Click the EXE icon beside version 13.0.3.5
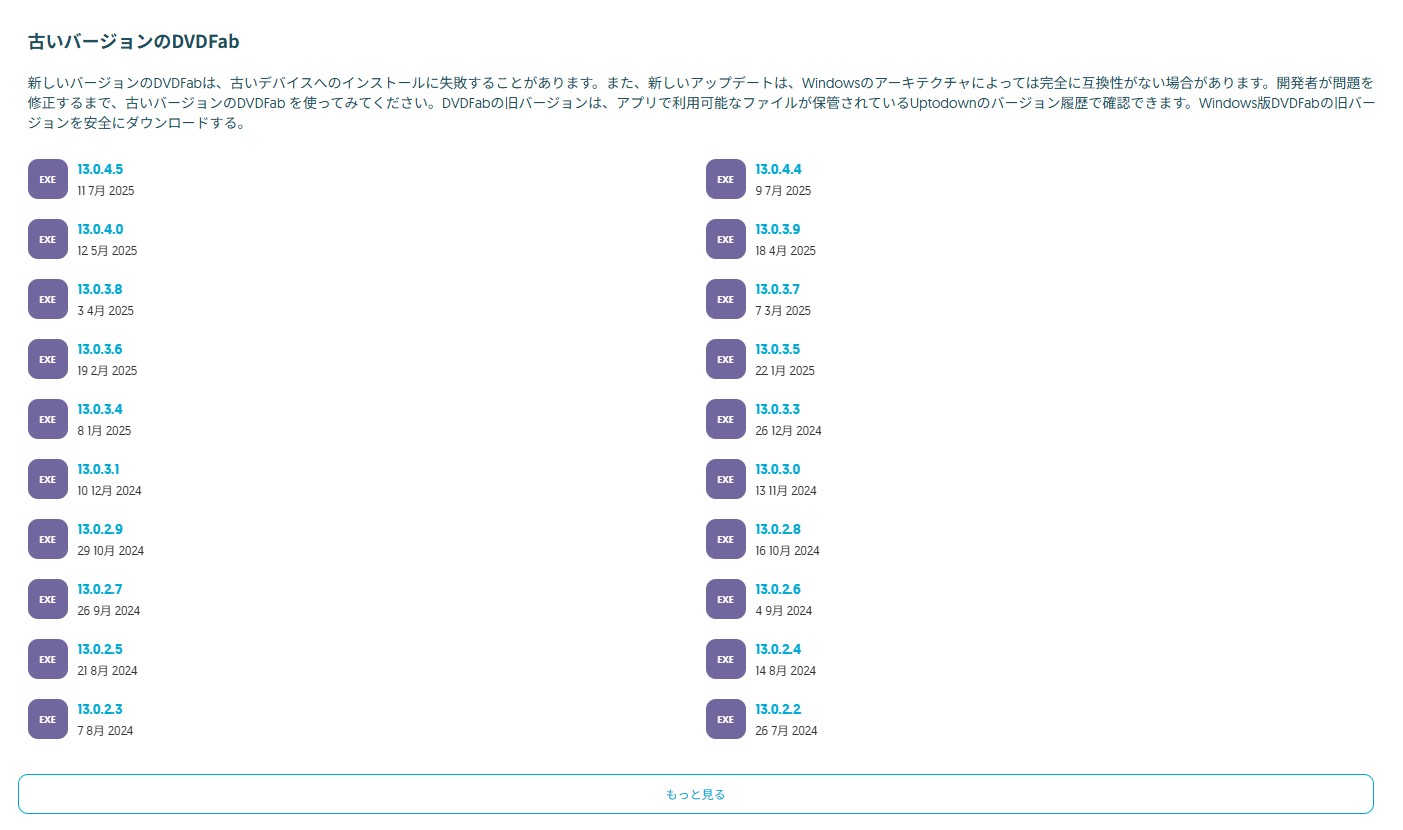The height and width of the screenshot is (830, 1403). tap(726, 359)
